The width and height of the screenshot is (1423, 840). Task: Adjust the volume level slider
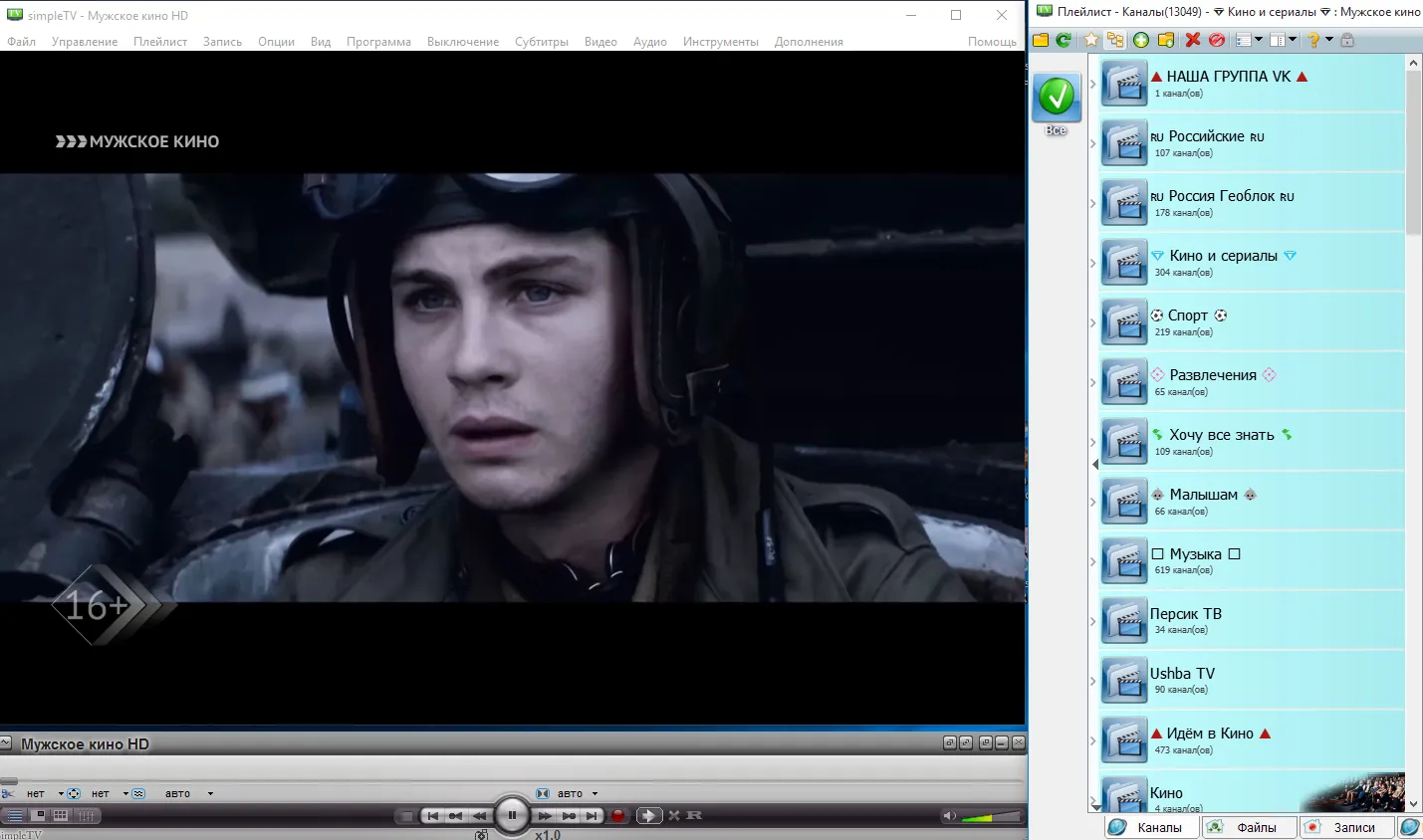click(991, 816)
